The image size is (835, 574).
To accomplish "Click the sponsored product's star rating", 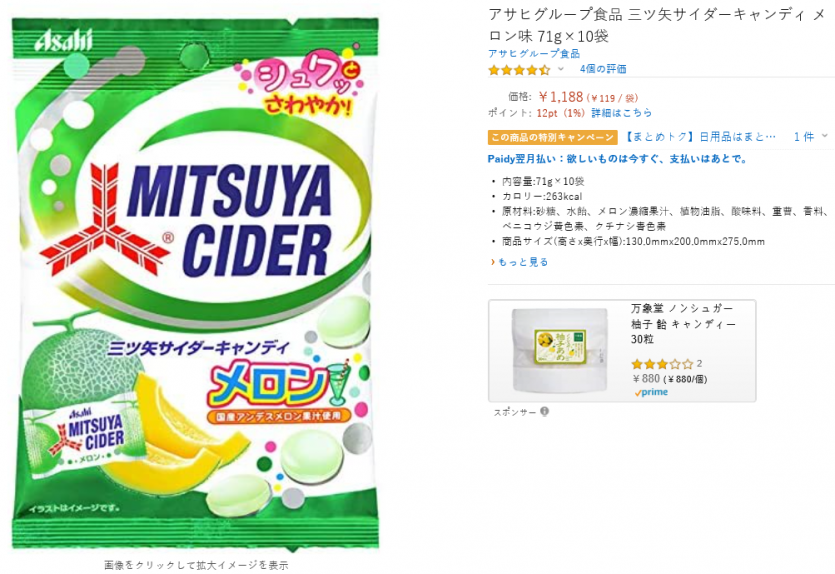I will [661, 364].
